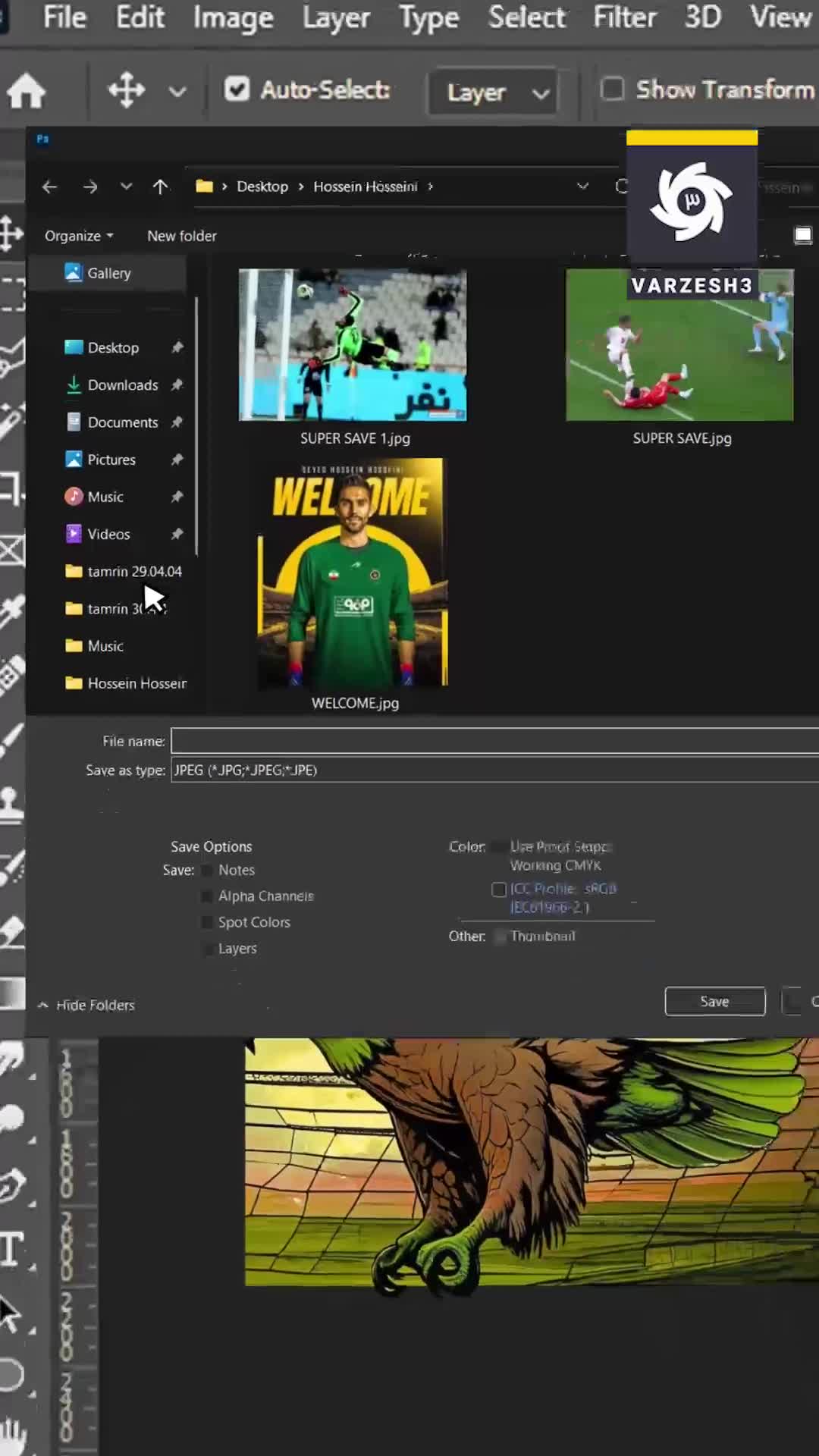Expand the Organize dropdown menu
This screenshot has width=819, height=1456.
[x=79, y=236]
